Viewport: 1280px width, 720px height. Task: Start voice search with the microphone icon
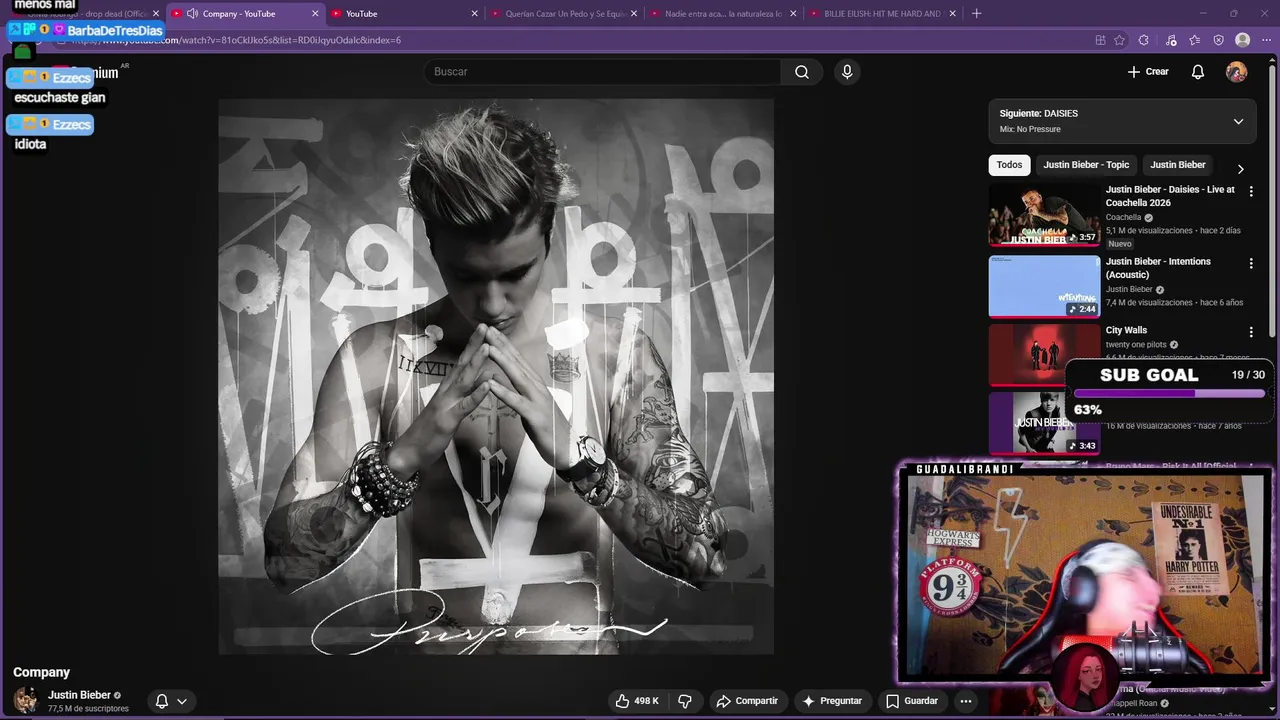pyautogui.click(x=847, y=72)
